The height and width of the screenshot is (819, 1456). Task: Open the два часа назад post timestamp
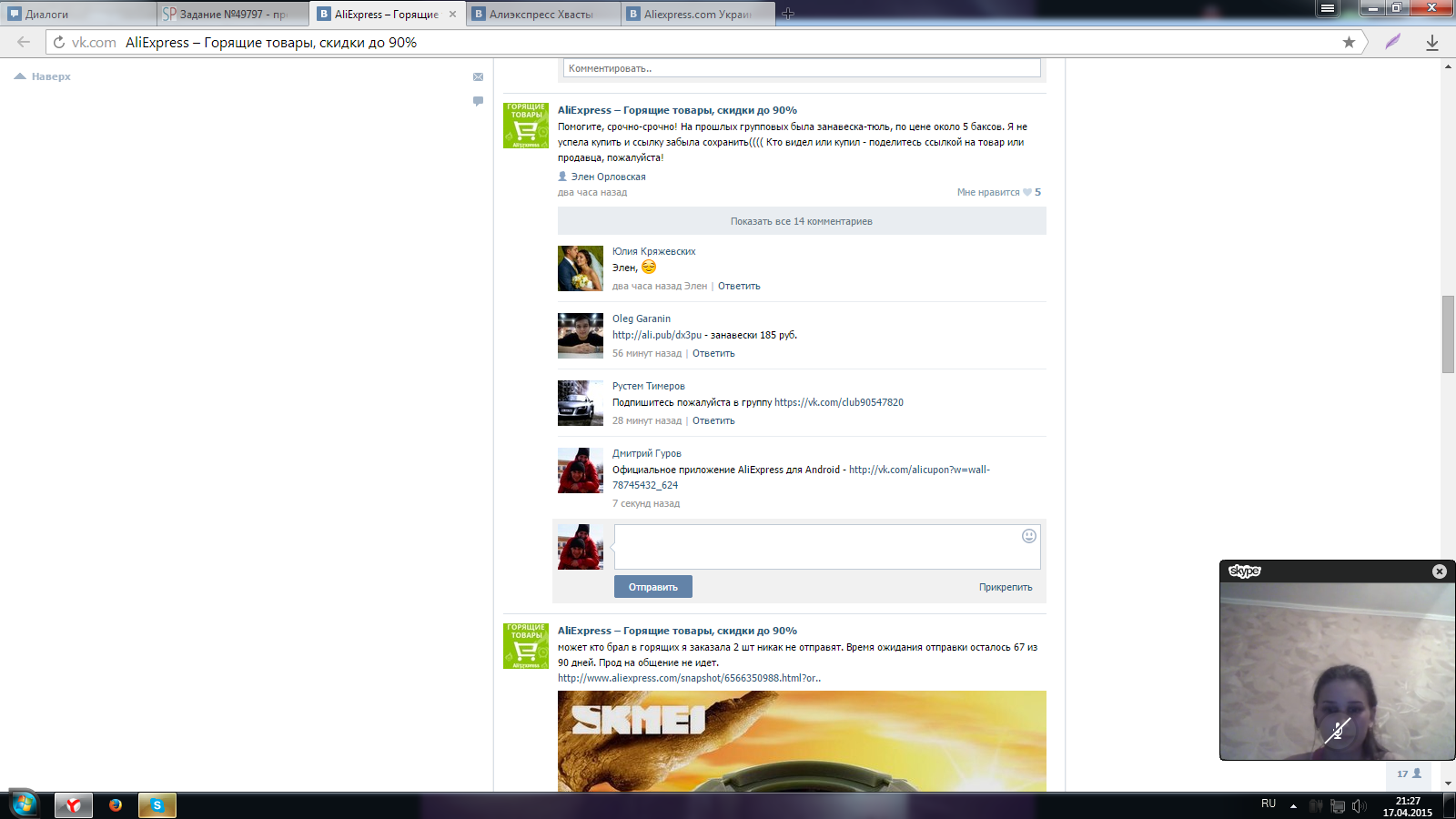point(592,192)
